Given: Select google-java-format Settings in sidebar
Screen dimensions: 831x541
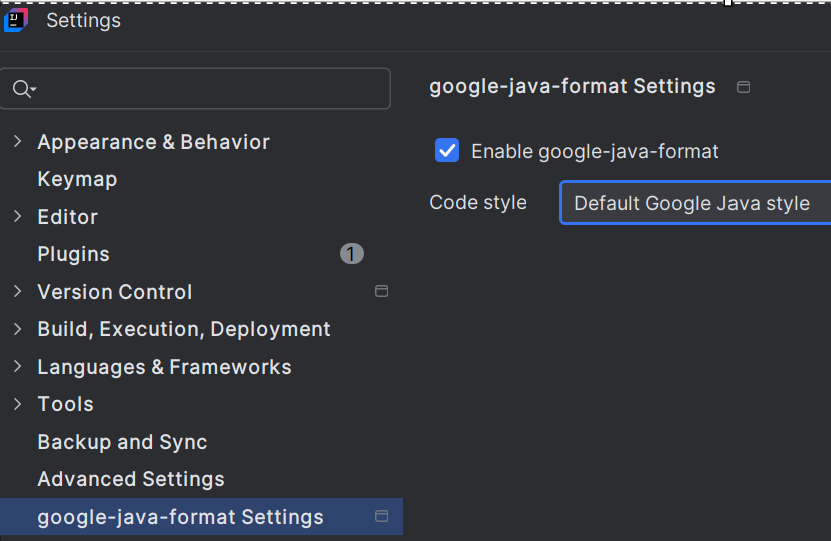Looking at the screenshot, I should [x=180, y=517].
